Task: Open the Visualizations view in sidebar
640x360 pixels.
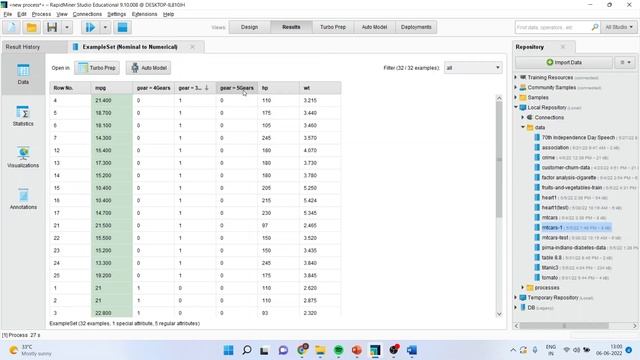Action: pos(23,158)
